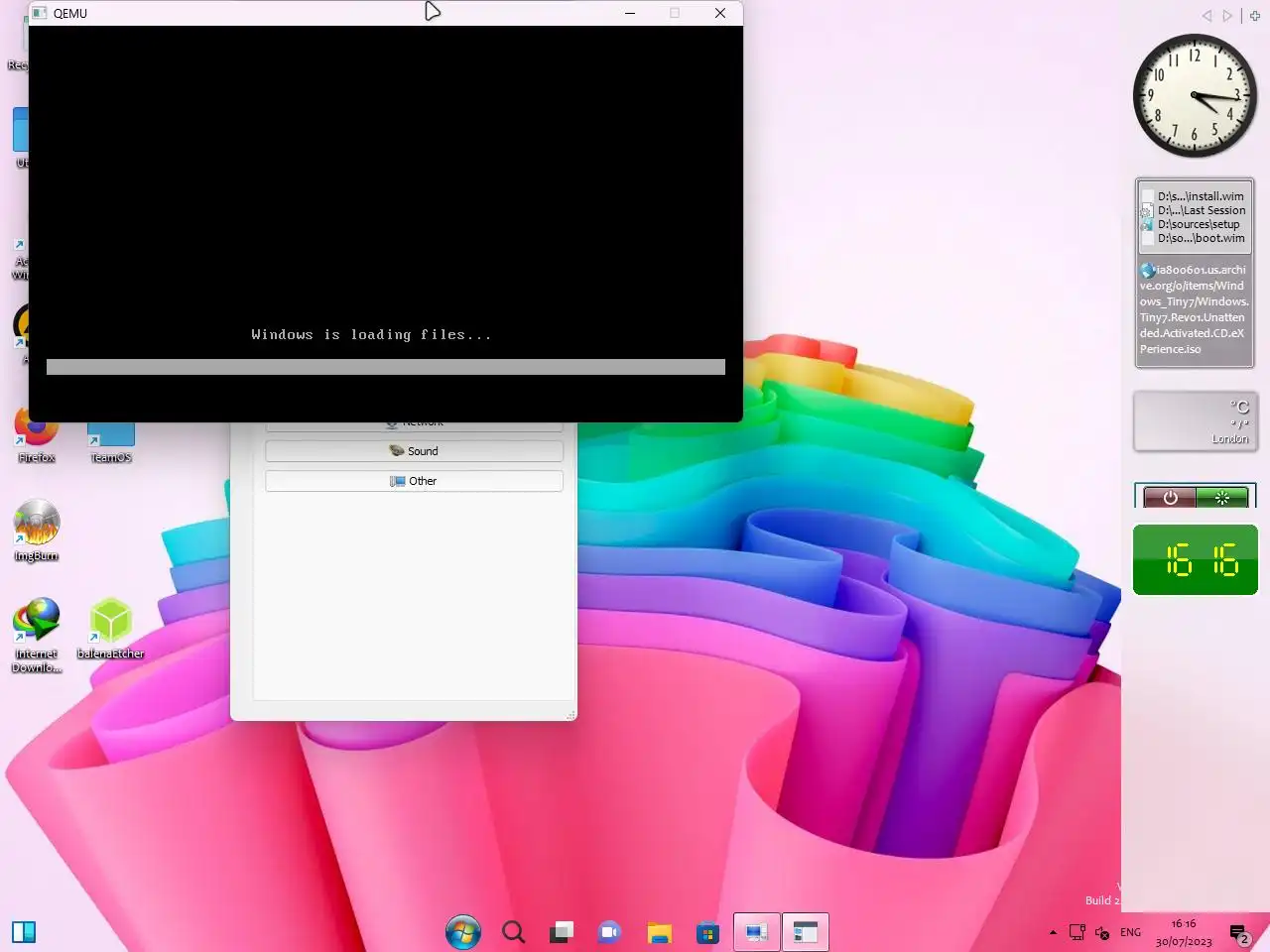The image size is (1270, 952).
Task: Click the QEMU loading progress bar
Action: (x=386, y=367)
